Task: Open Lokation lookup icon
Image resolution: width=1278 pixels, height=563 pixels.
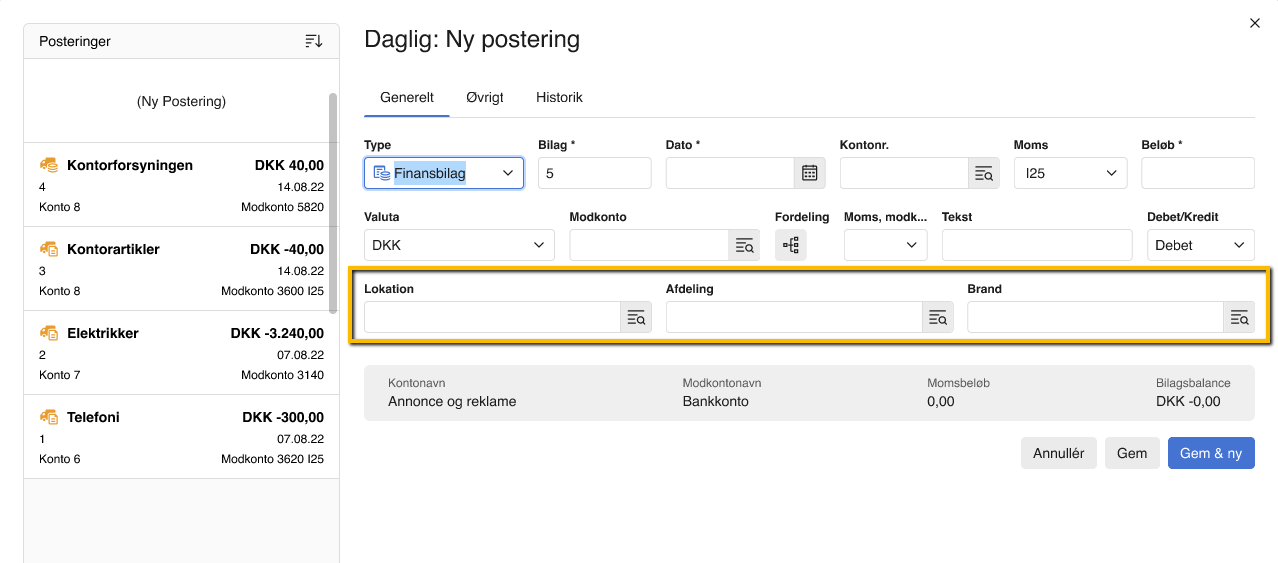Action: [636, 317]
